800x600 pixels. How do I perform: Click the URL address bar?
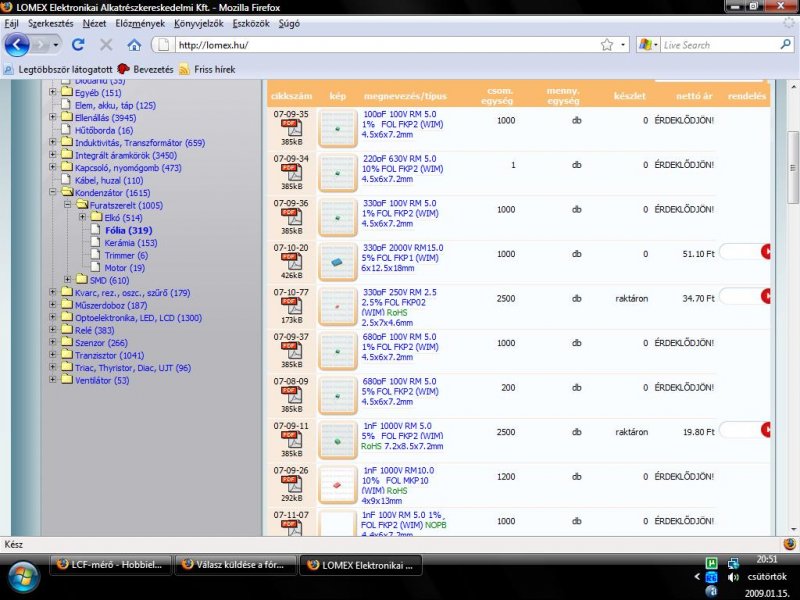388,45
